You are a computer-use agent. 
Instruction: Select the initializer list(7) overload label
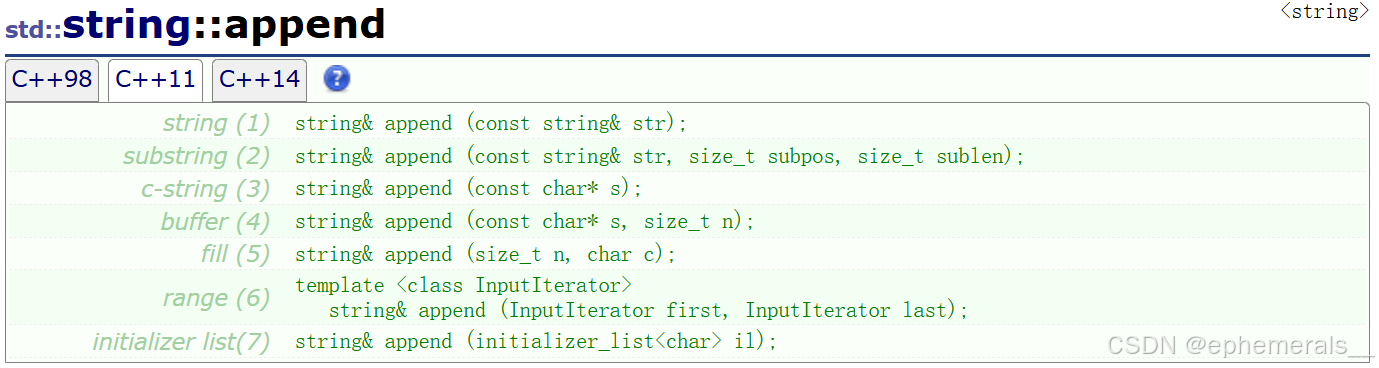click(x=182, y=342)
